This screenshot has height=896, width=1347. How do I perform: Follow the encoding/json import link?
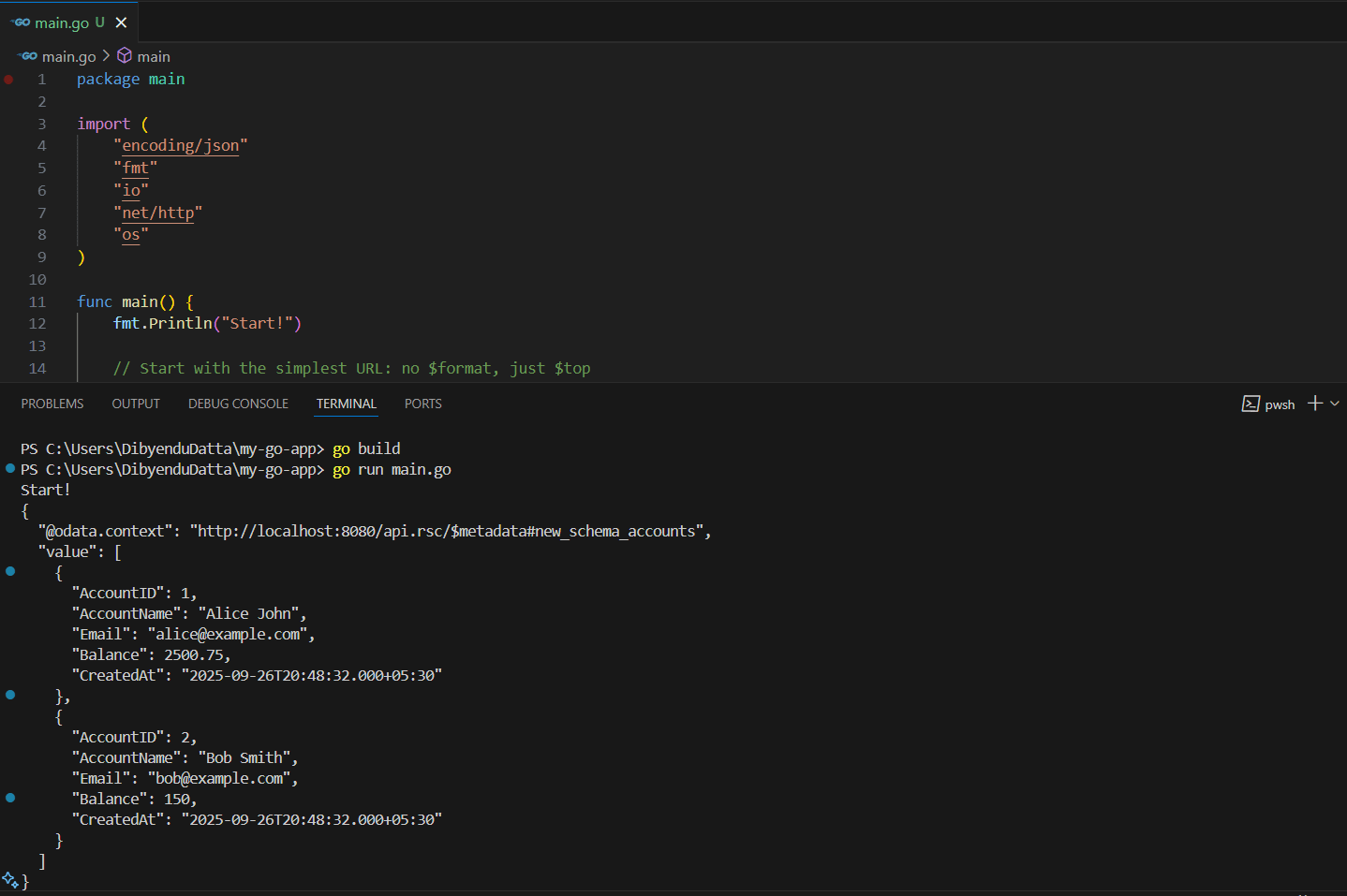pos(180,145)
